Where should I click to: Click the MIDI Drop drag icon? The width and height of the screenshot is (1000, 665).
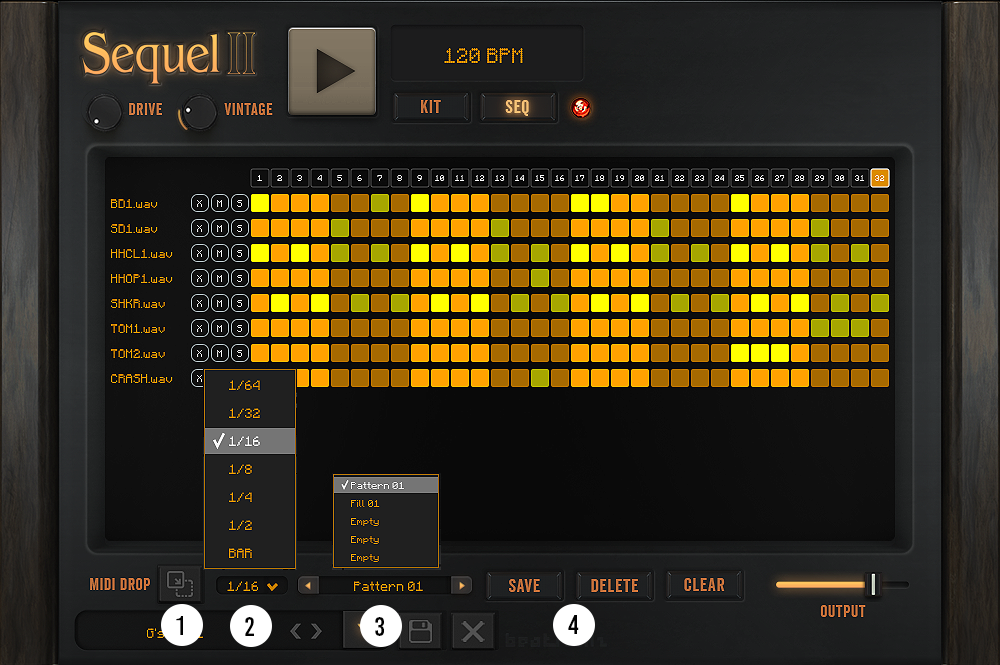(180, 583)
